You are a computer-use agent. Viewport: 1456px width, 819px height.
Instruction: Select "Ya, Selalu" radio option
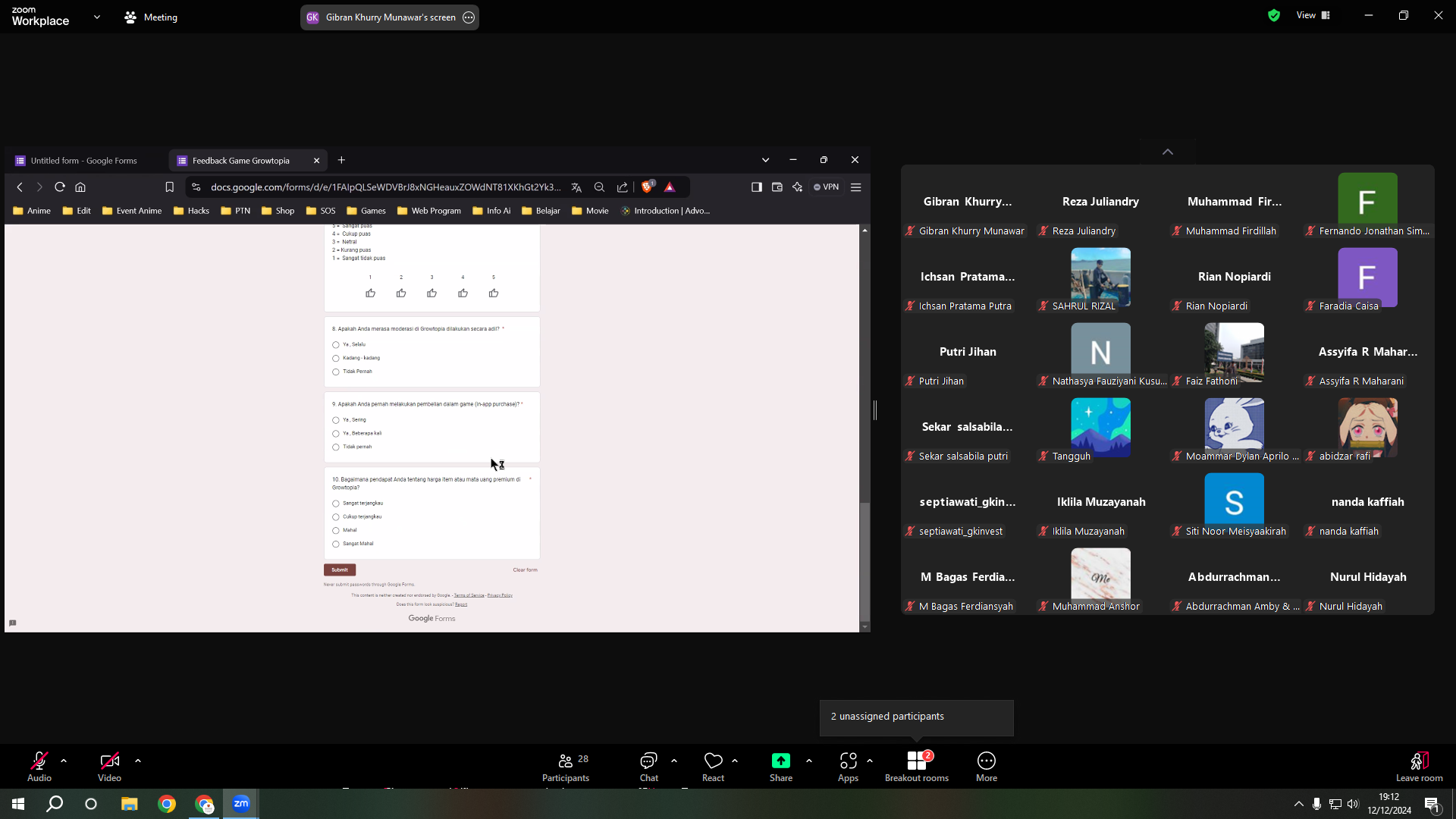[x=336, y=345]
